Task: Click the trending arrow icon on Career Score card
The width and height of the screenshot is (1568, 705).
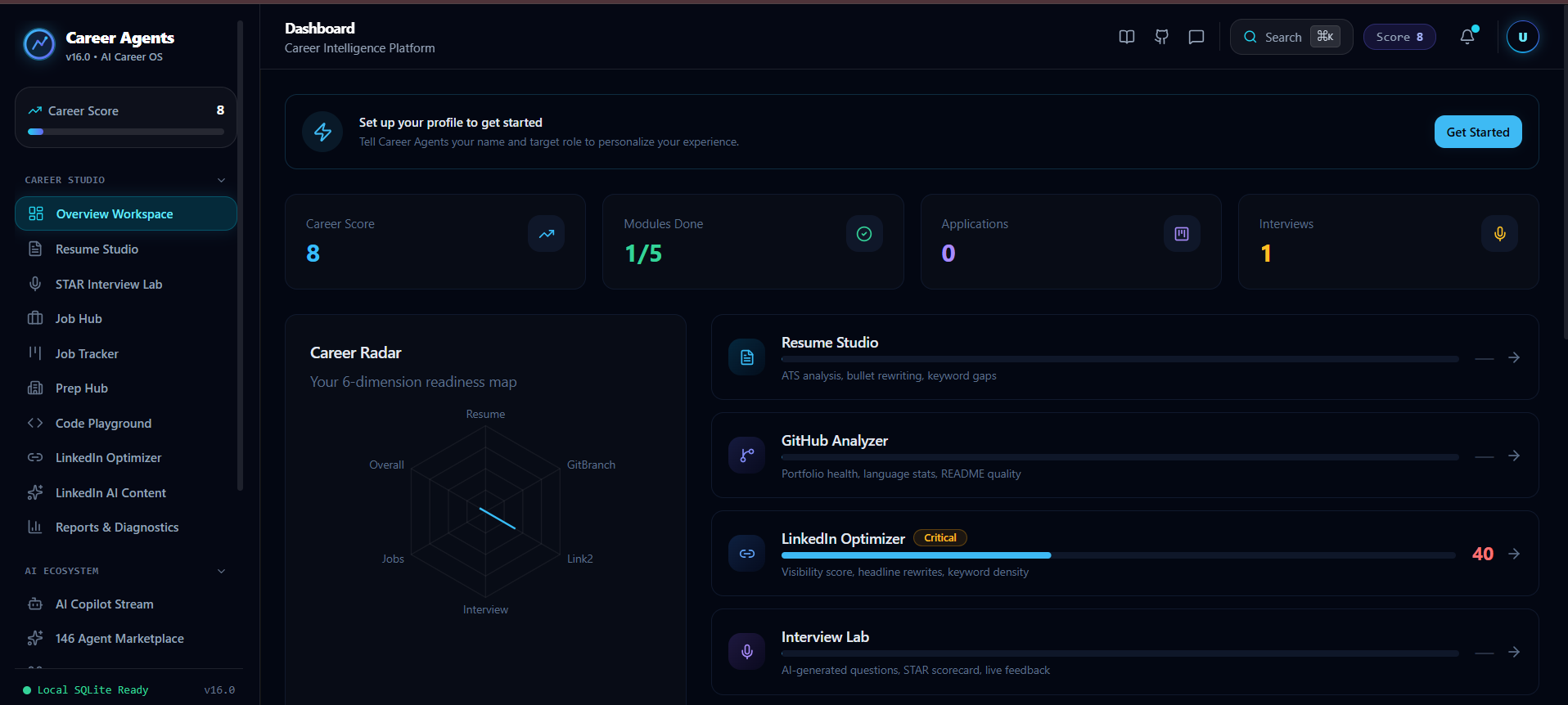Action: 547,234
